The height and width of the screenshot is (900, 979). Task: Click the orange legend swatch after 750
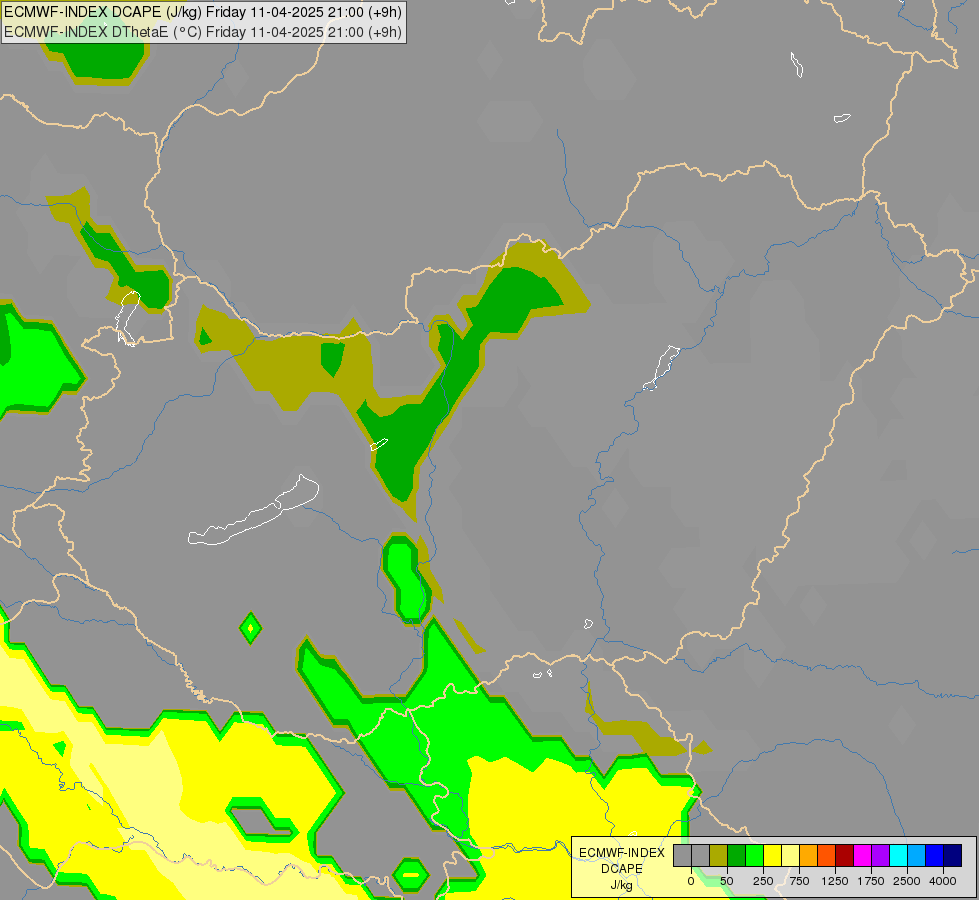[x=809, y=855]
